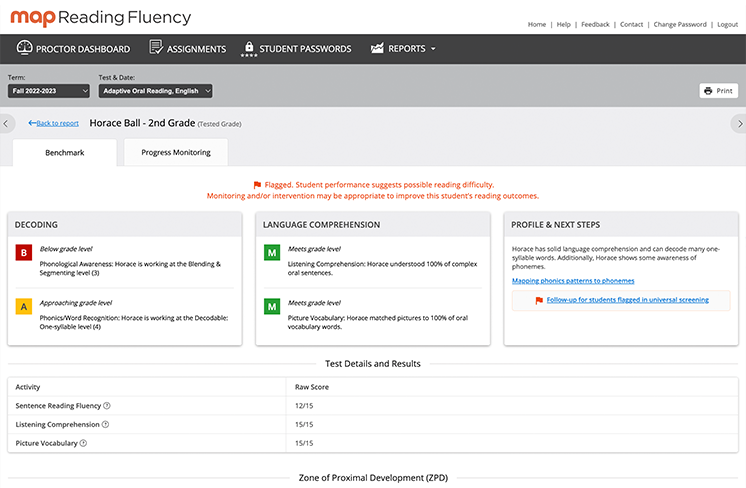Open the Test & Date dropdown
The width and height of the screenshot is (746, 488).
pos(155,91)
